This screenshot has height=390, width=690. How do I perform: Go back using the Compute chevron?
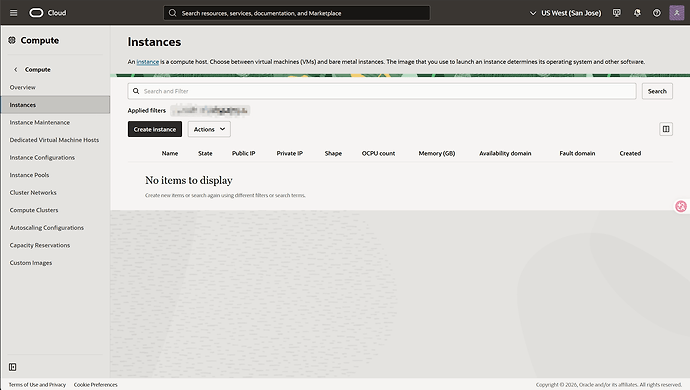tap(16, 70)
